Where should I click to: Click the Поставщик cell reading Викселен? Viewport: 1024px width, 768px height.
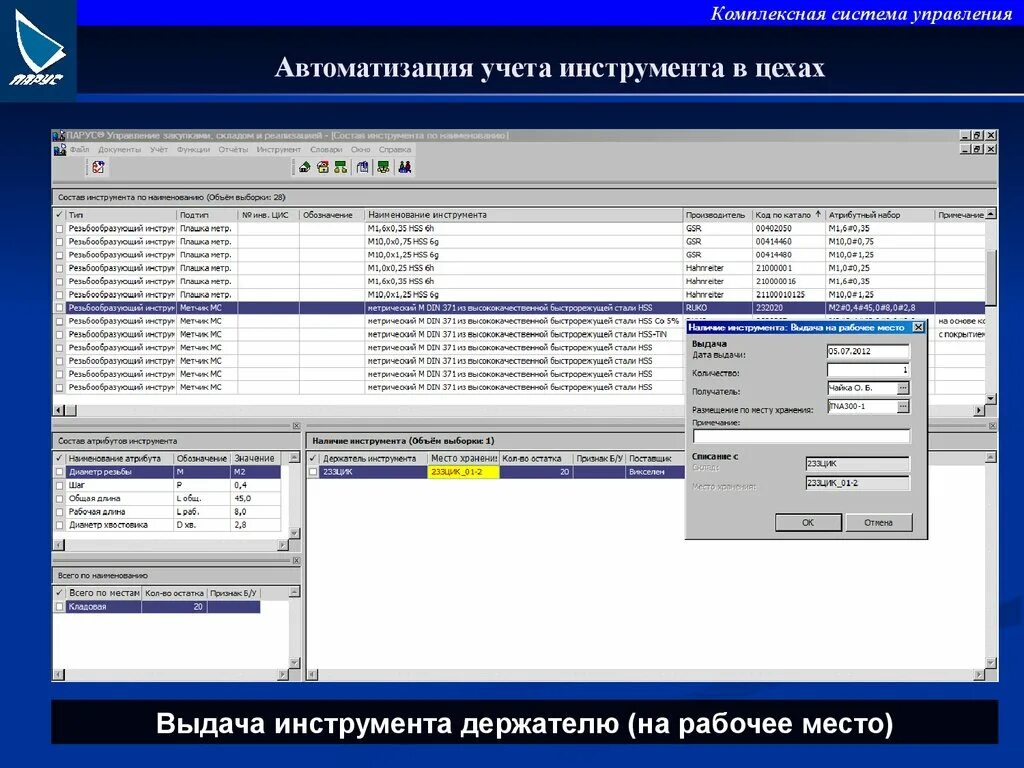tap(655, 472)
